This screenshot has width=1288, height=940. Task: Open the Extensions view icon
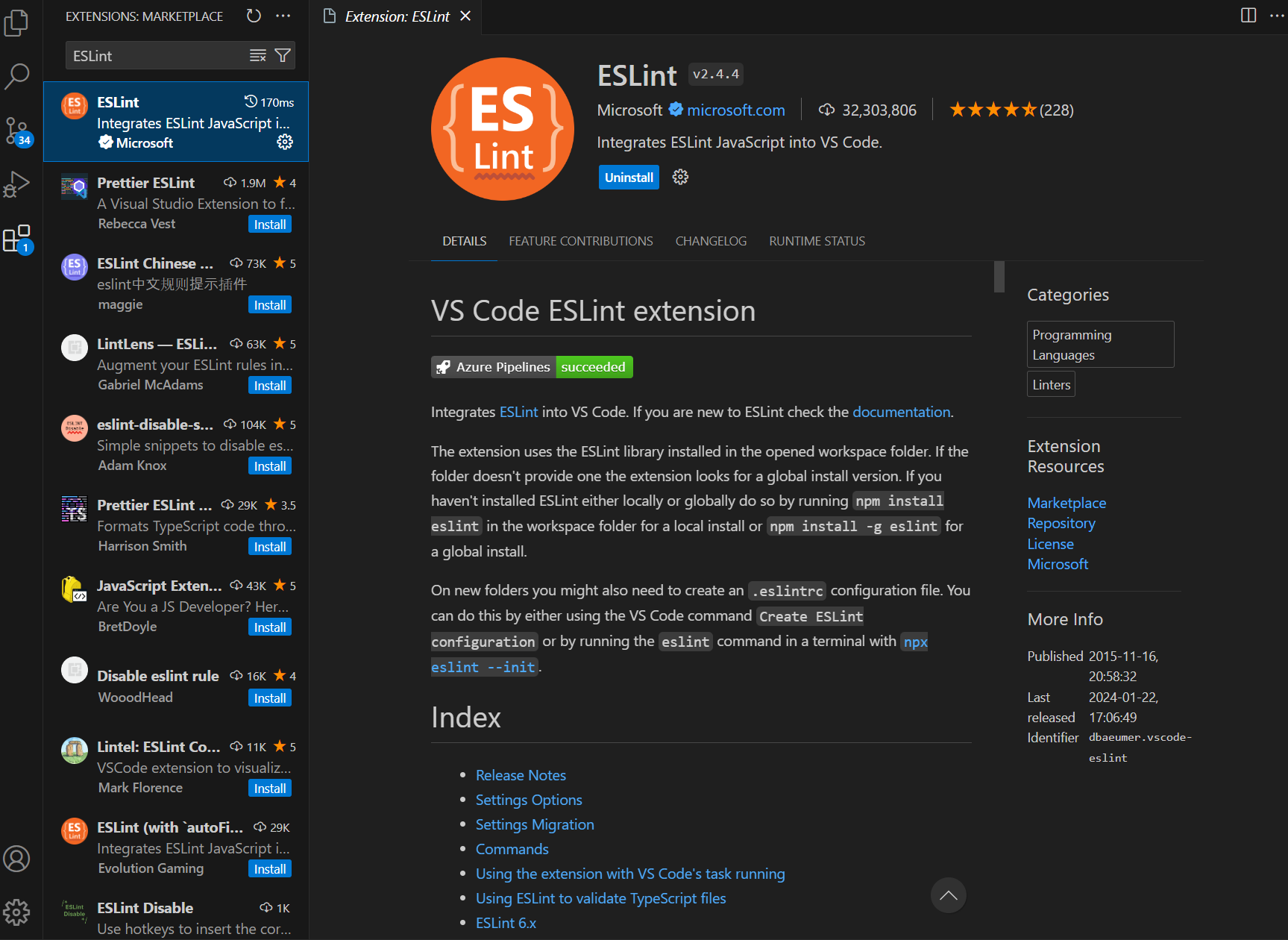[16, 239]
